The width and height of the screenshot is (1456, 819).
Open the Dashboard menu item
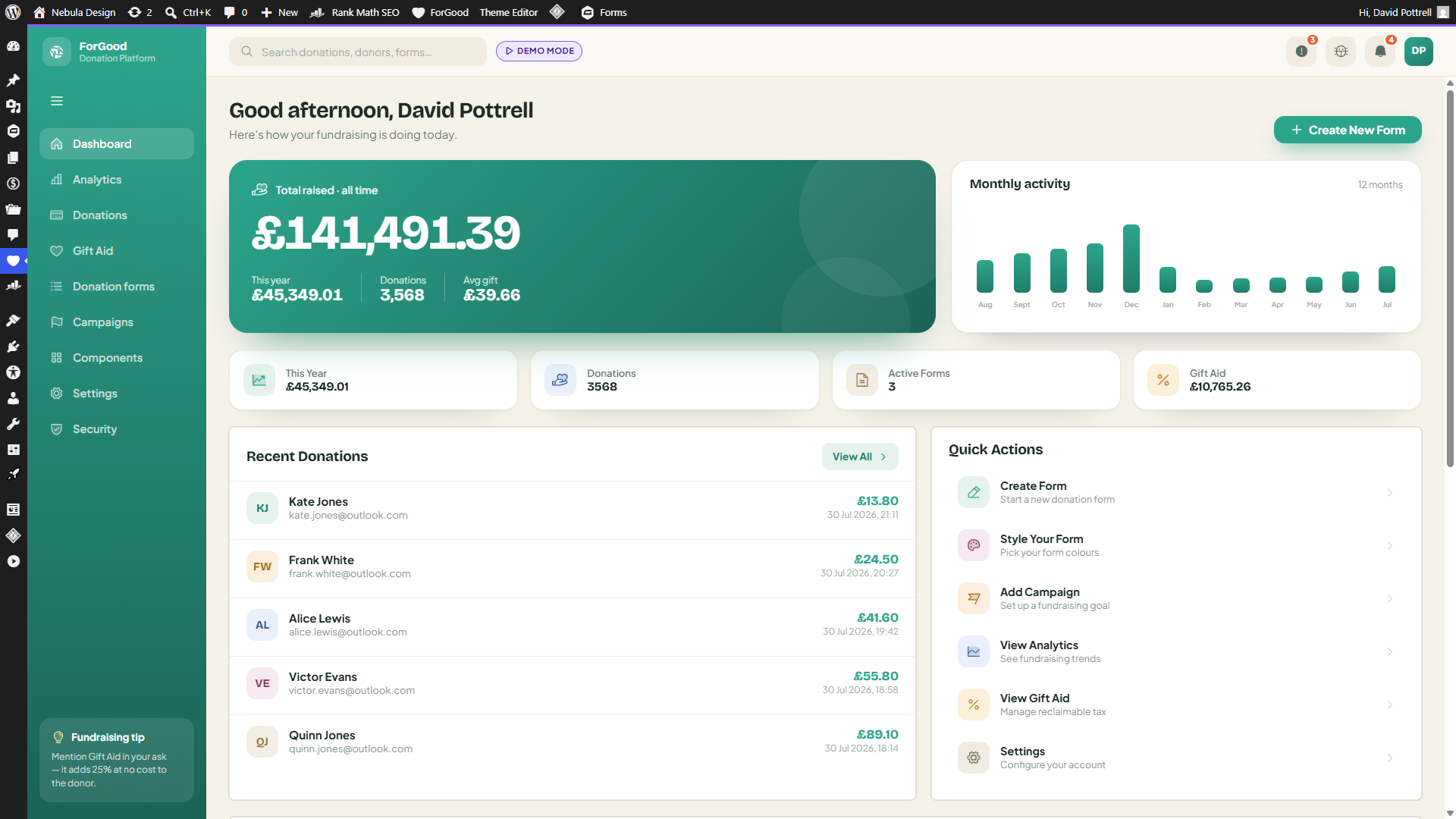(117, 144)
